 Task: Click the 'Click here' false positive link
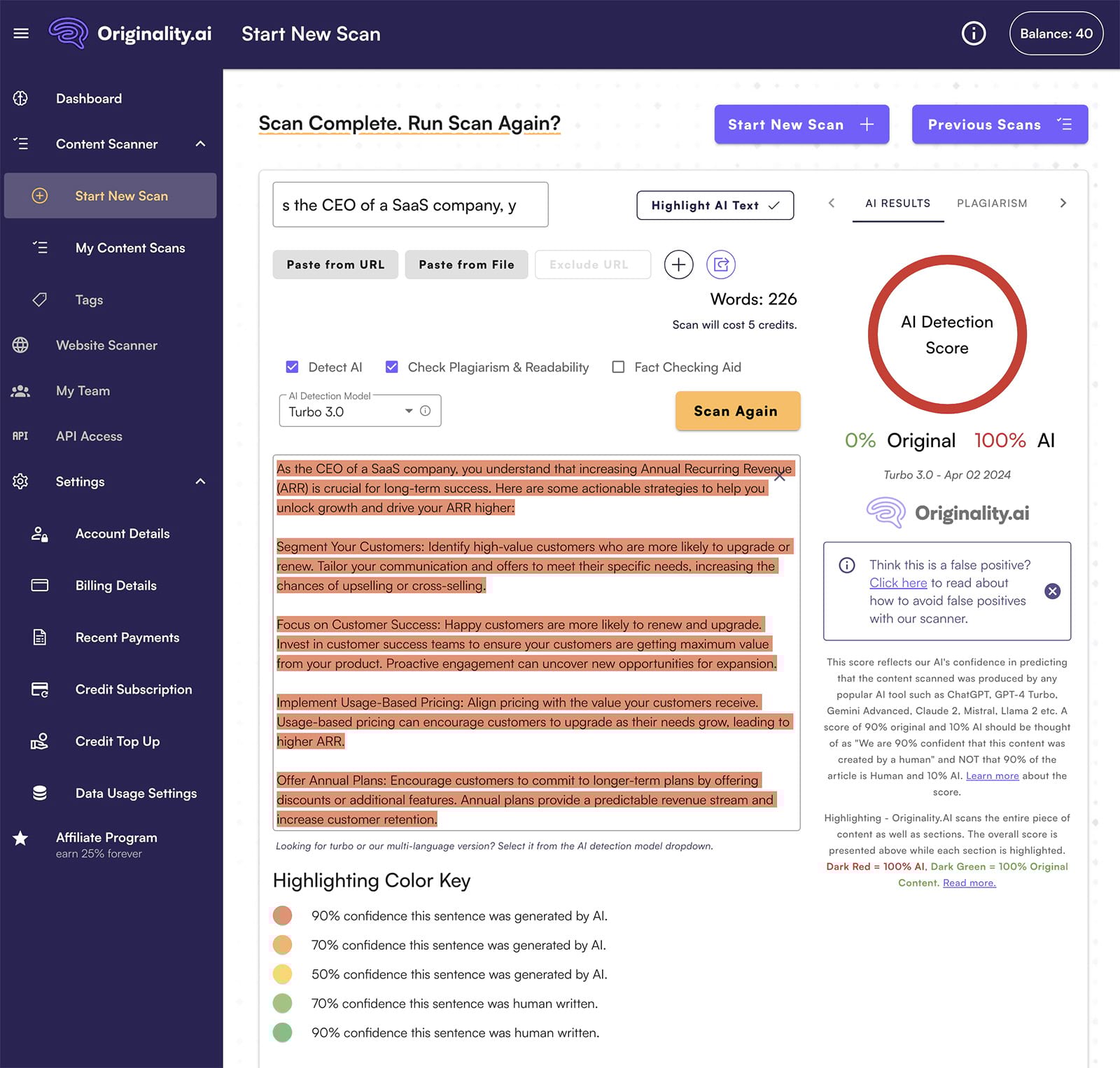pyautogui.click(x=898, y=583)
